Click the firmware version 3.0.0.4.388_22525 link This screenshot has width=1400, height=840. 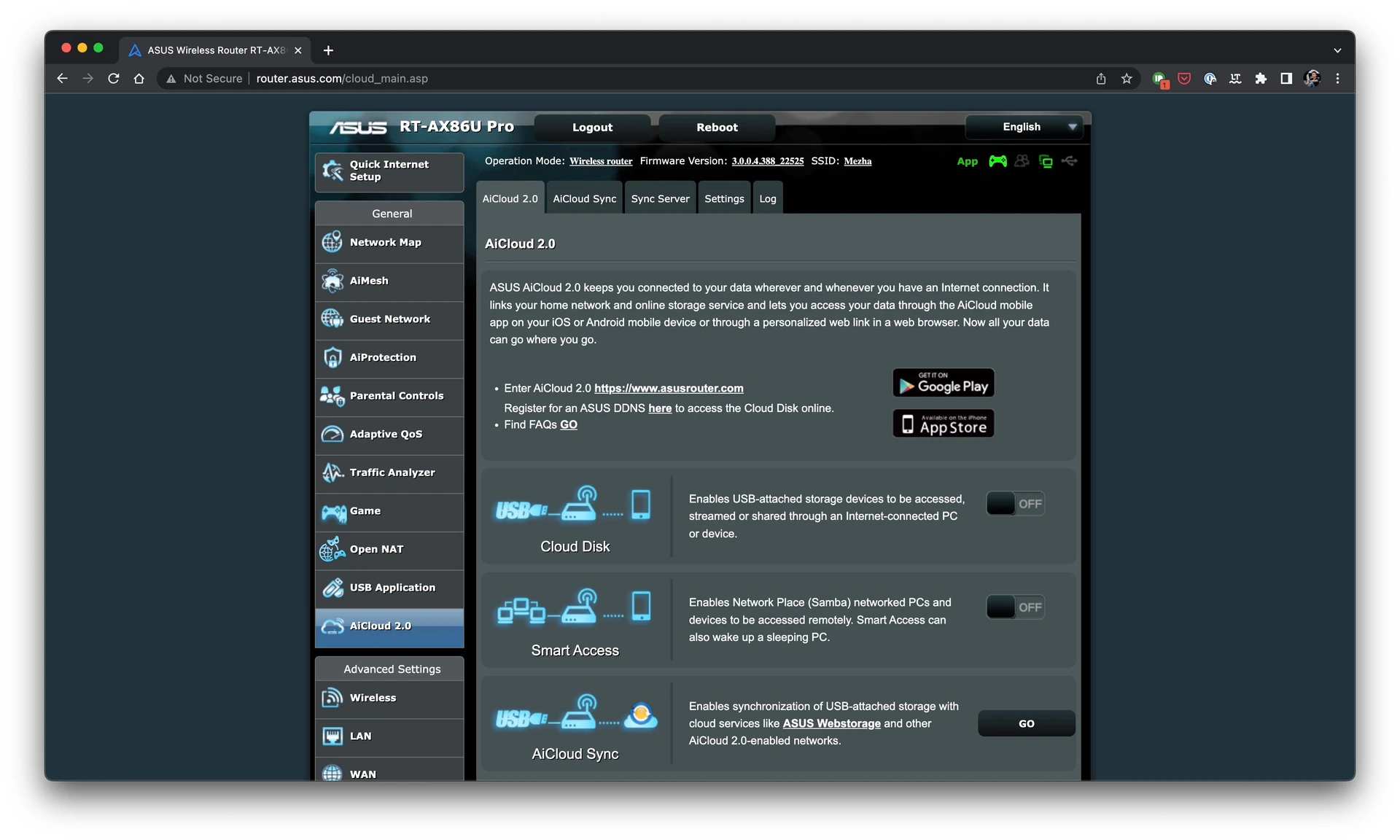pos(768,161)
